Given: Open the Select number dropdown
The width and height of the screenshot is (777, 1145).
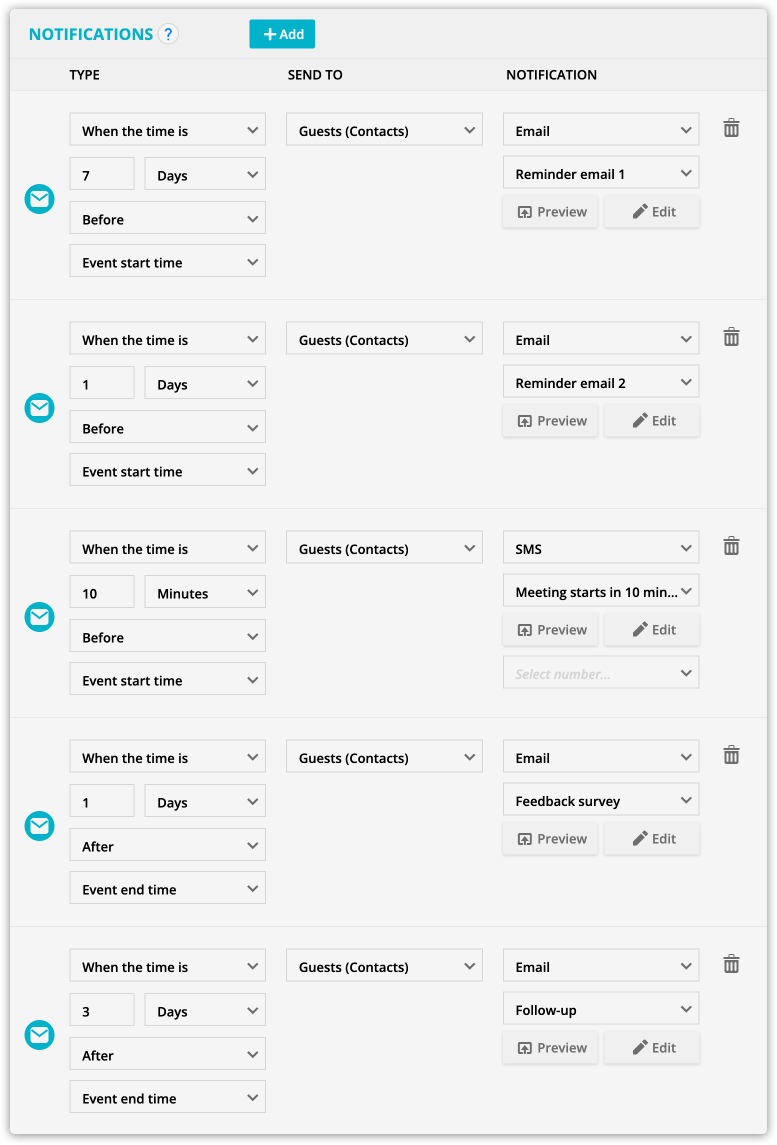Looking at the screenshot, I should (601, 673).
